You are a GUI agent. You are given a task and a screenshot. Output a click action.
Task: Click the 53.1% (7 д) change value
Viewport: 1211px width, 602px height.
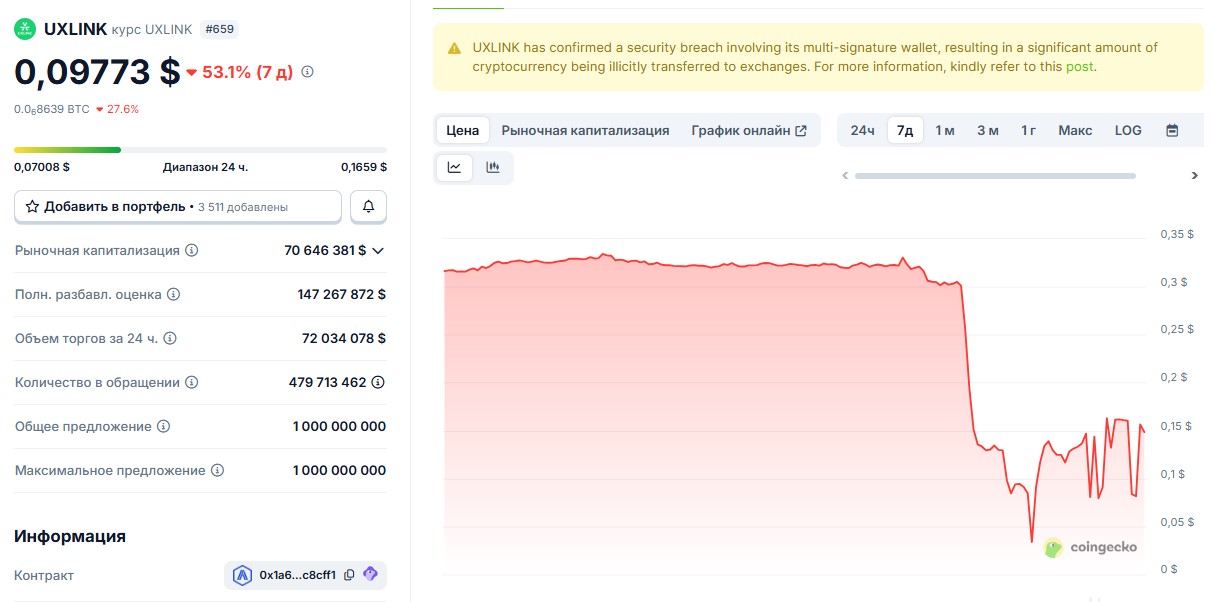[240, 72]
